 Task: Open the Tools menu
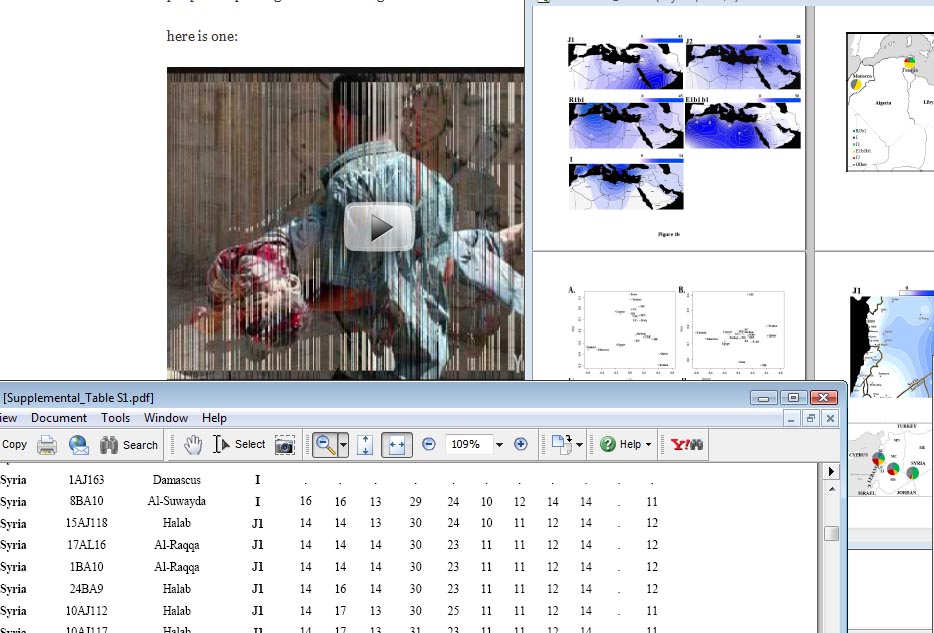tap(116, 418)
